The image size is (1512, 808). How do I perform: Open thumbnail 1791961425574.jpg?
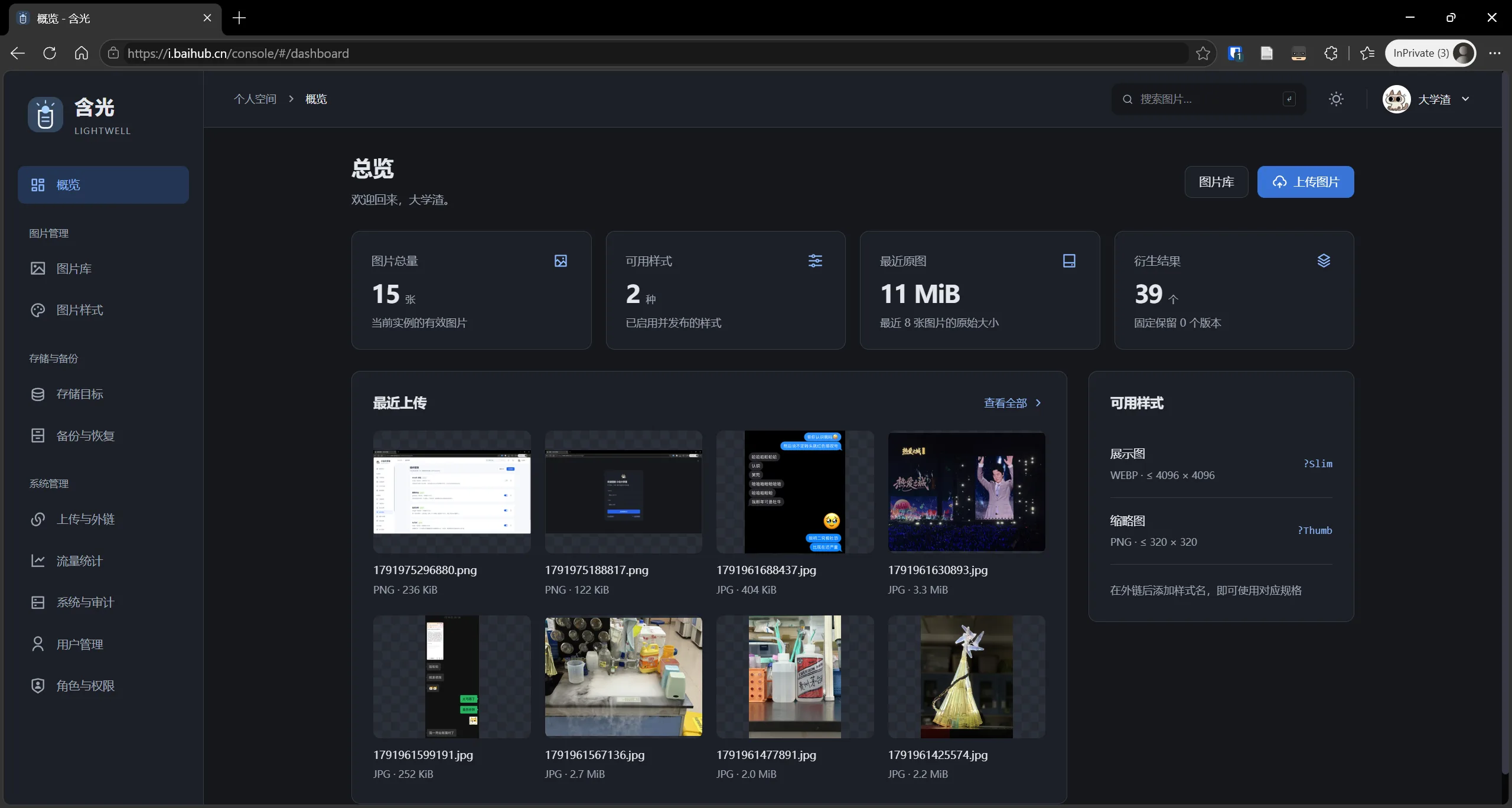coord(966,677)
